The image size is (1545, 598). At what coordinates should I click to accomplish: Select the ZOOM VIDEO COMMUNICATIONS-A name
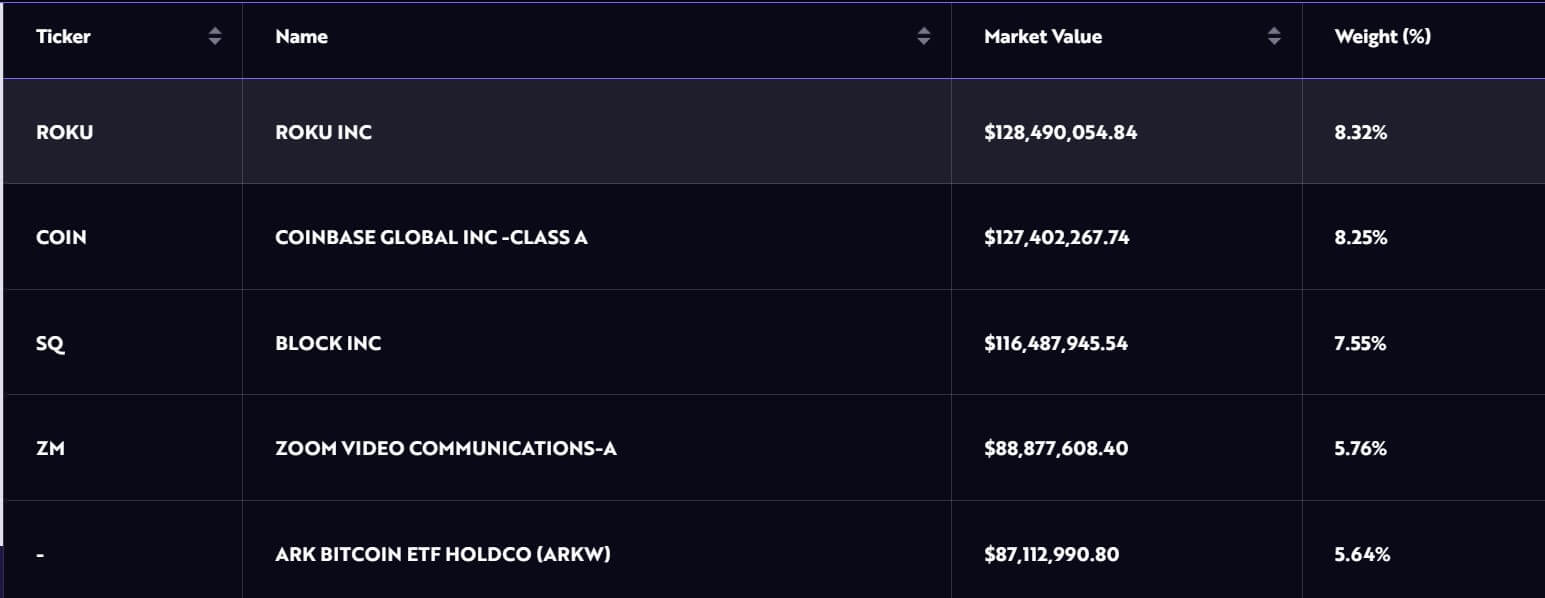click(x=445, y=448)
